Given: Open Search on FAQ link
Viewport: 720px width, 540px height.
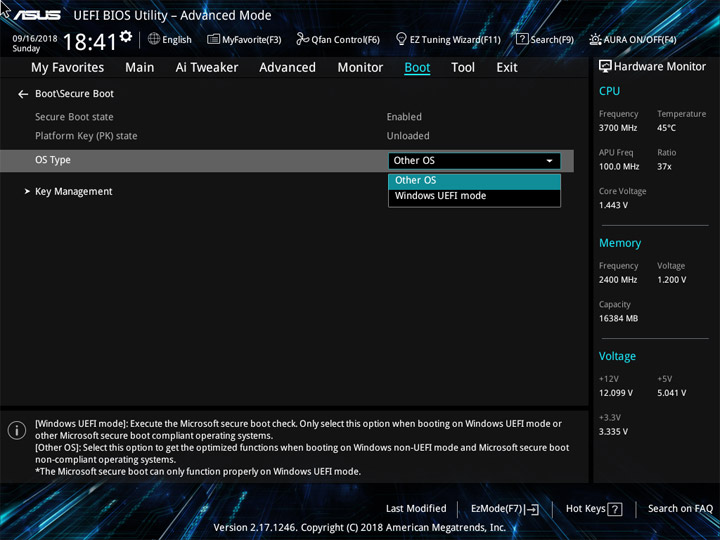Looking at the screenshot, I should pos(680,508).
